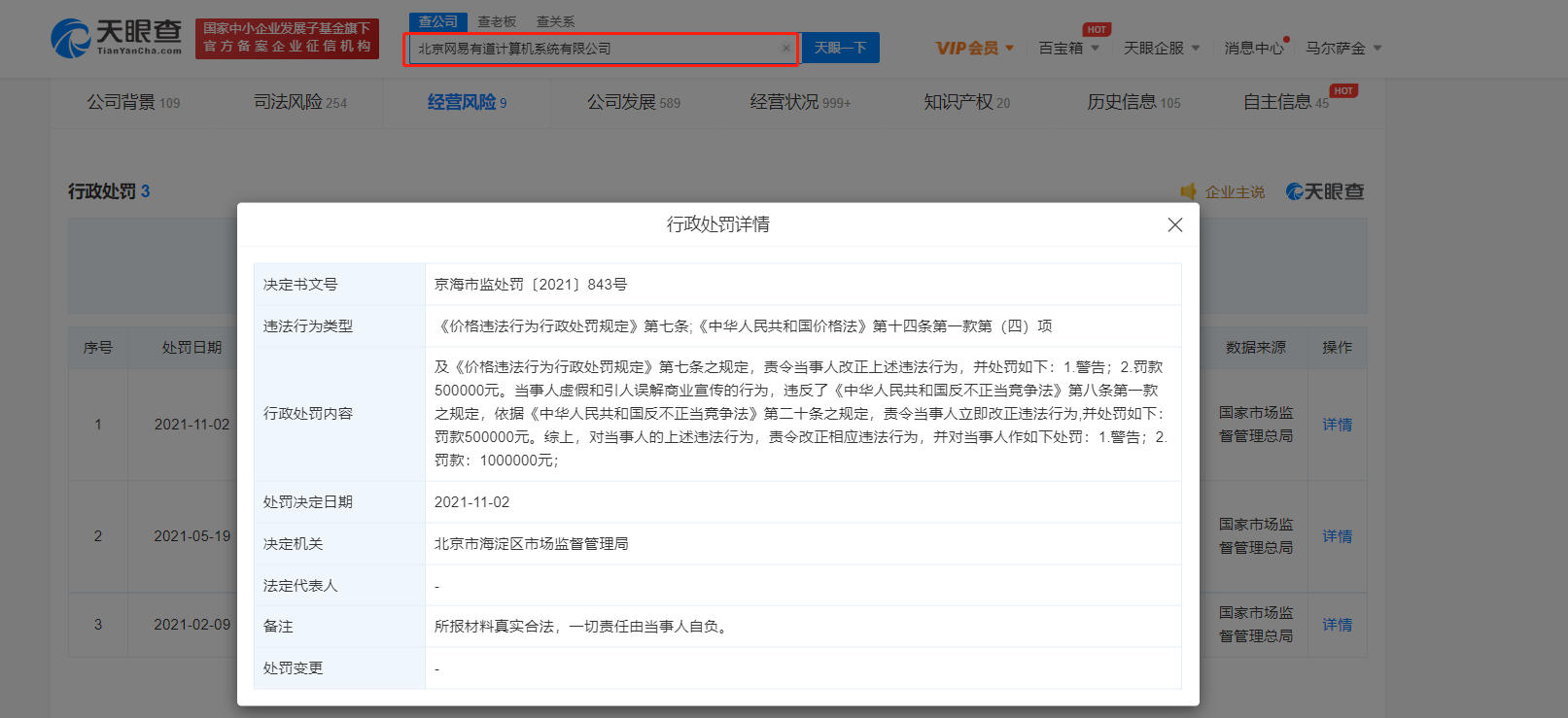
Task: Open 详情 for the 2021-02-09 penalty row
Action: [x=1338, y=625]
